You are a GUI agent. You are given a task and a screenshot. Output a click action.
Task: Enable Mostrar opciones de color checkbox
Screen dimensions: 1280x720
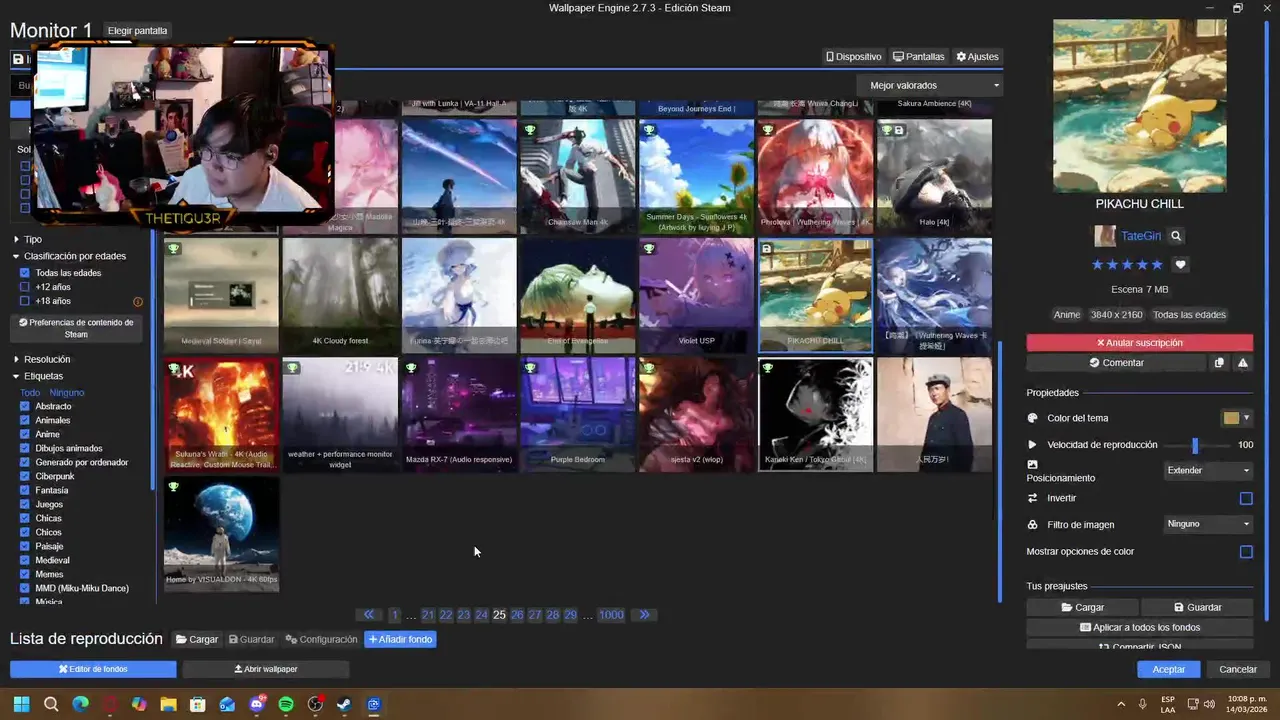coord(1246,552)
